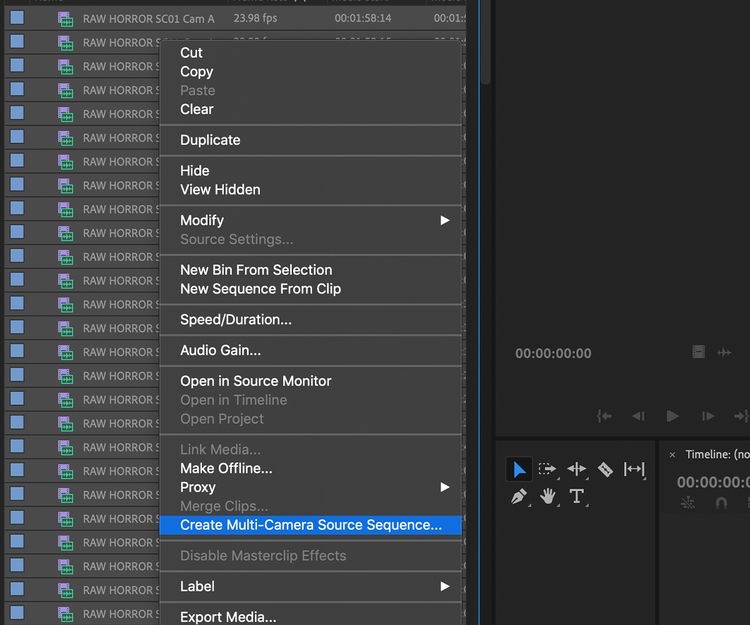Image resolution: width=750 pixels, height=625 pixels.
Task: Click the Timeline icon left of the snap magnet
Action: 688,503
